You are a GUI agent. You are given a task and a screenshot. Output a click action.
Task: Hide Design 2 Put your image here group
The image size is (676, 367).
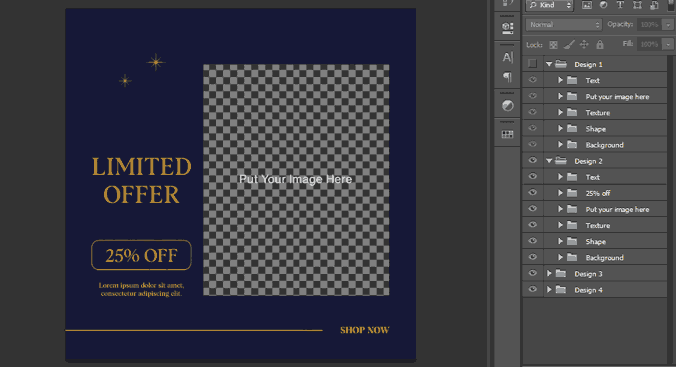(x=532, y=209)
